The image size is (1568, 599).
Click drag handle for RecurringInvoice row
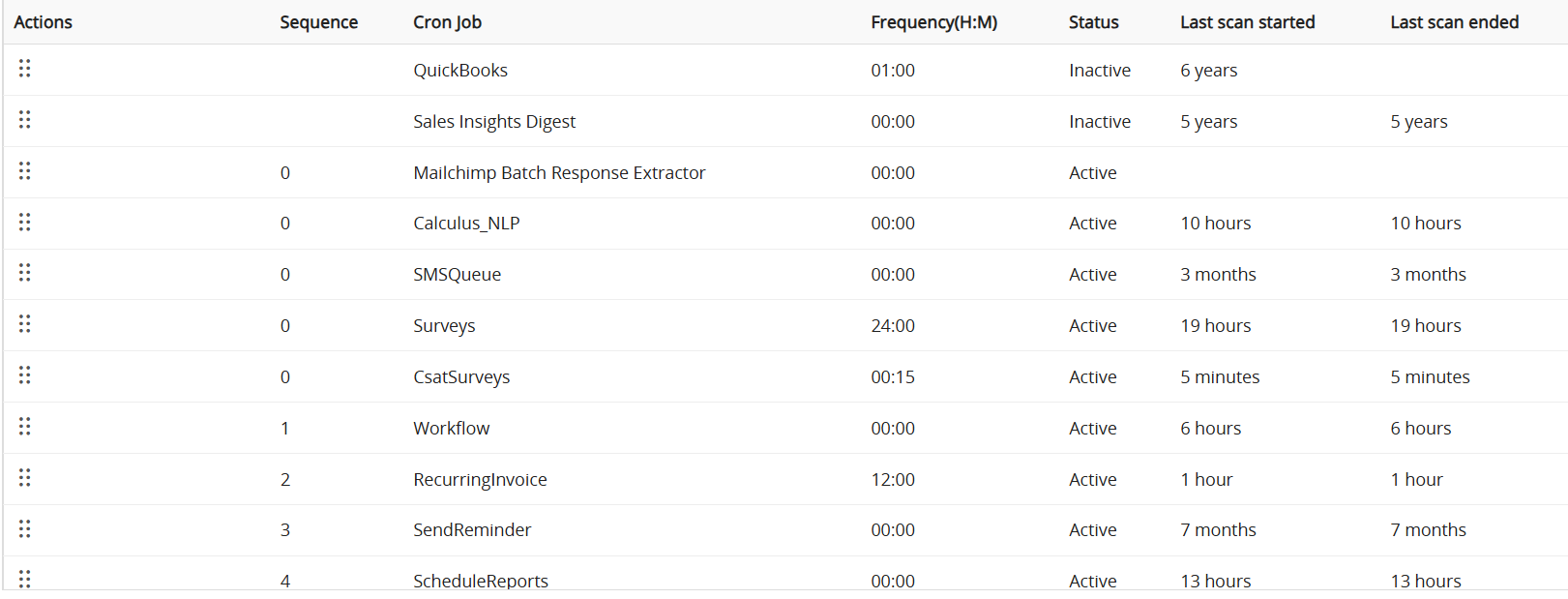coord(25,478)
